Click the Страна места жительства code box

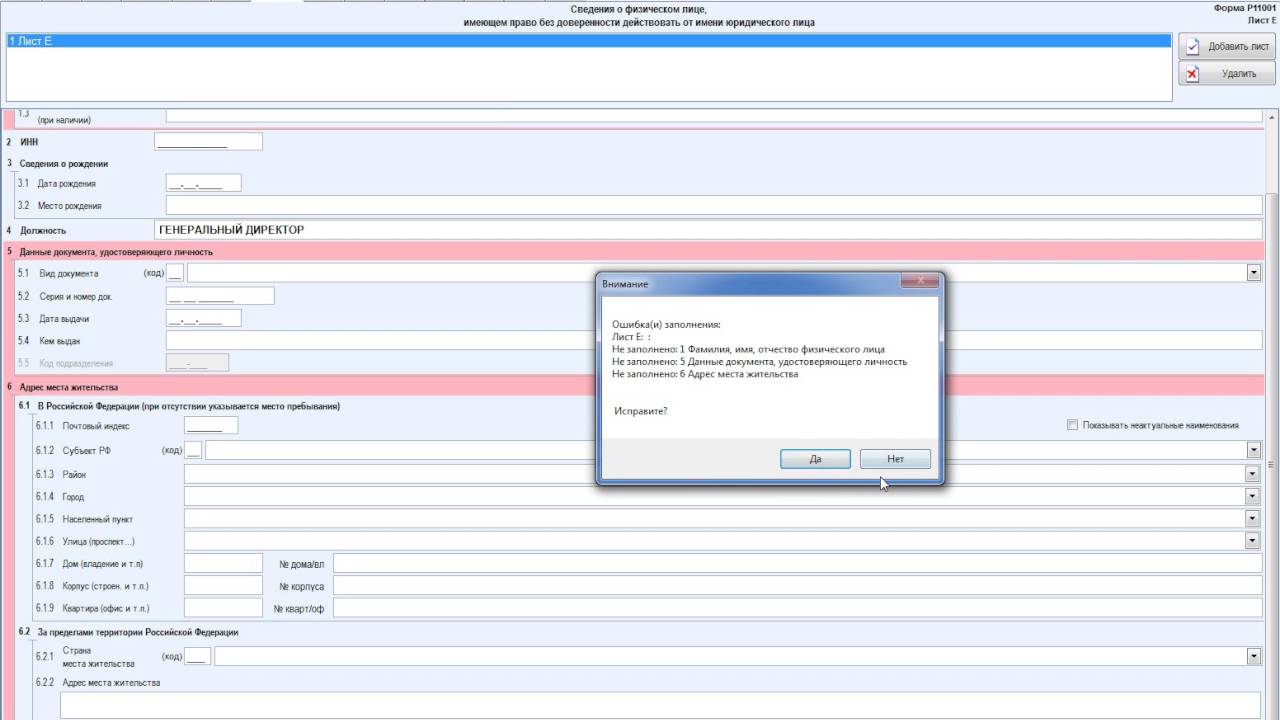[198, 656]
